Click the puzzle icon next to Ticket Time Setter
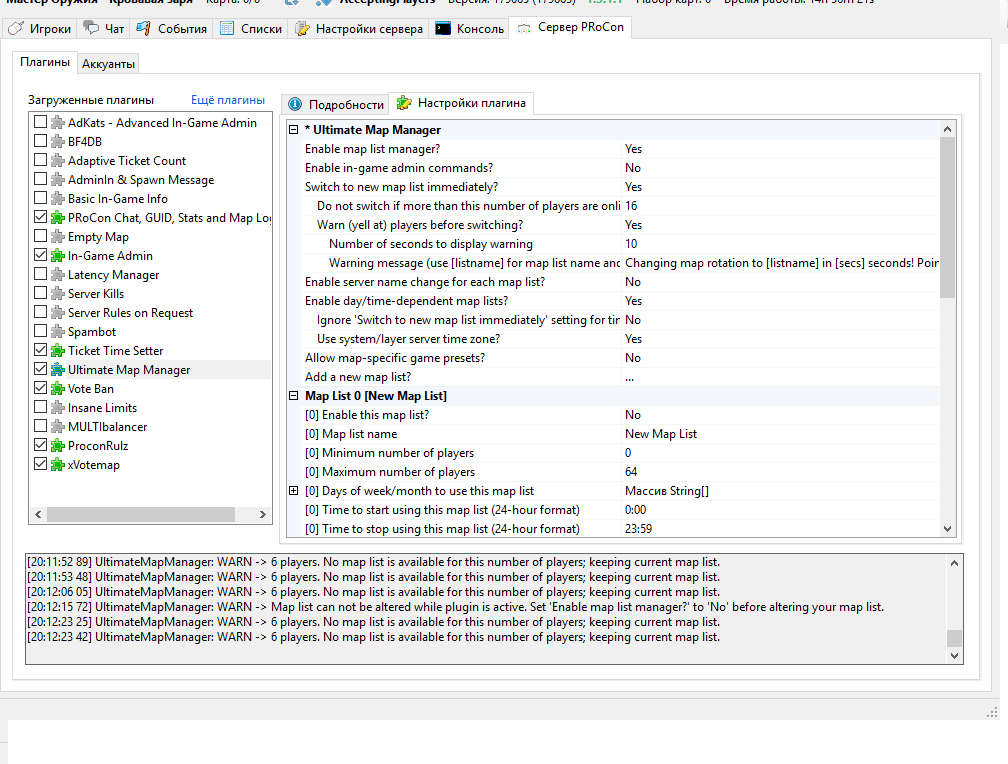This screenshot has height=764, width=1008. click(57, 351)
